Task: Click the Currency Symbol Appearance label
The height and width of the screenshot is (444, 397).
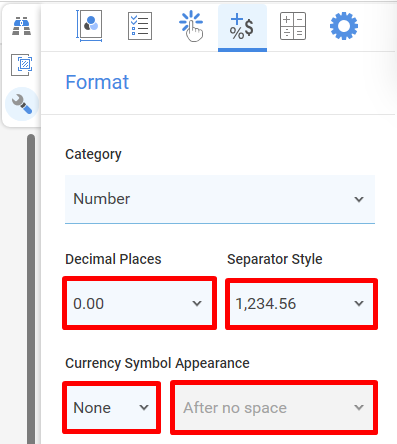Action: pyautogui.click(x=157, y=363)
